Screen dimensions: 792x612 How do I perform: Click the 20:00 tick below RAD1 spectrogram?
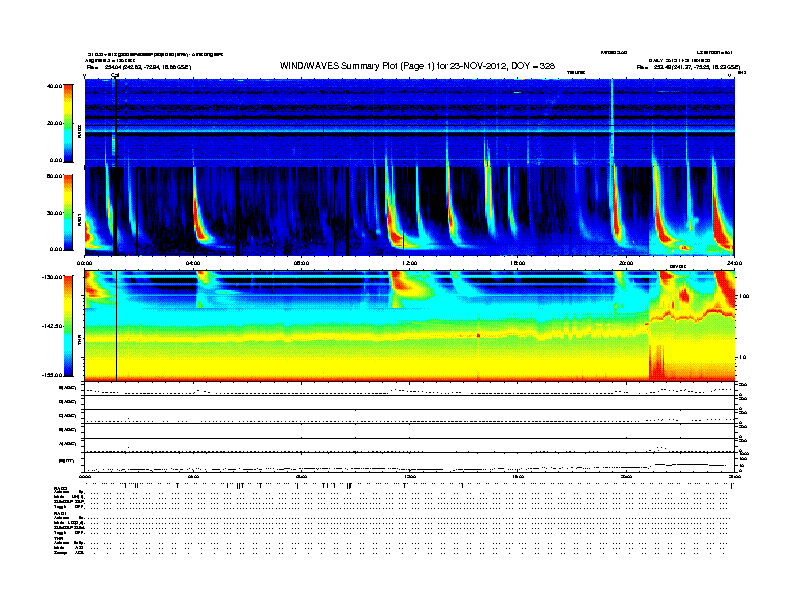click(x=626, y=263)
